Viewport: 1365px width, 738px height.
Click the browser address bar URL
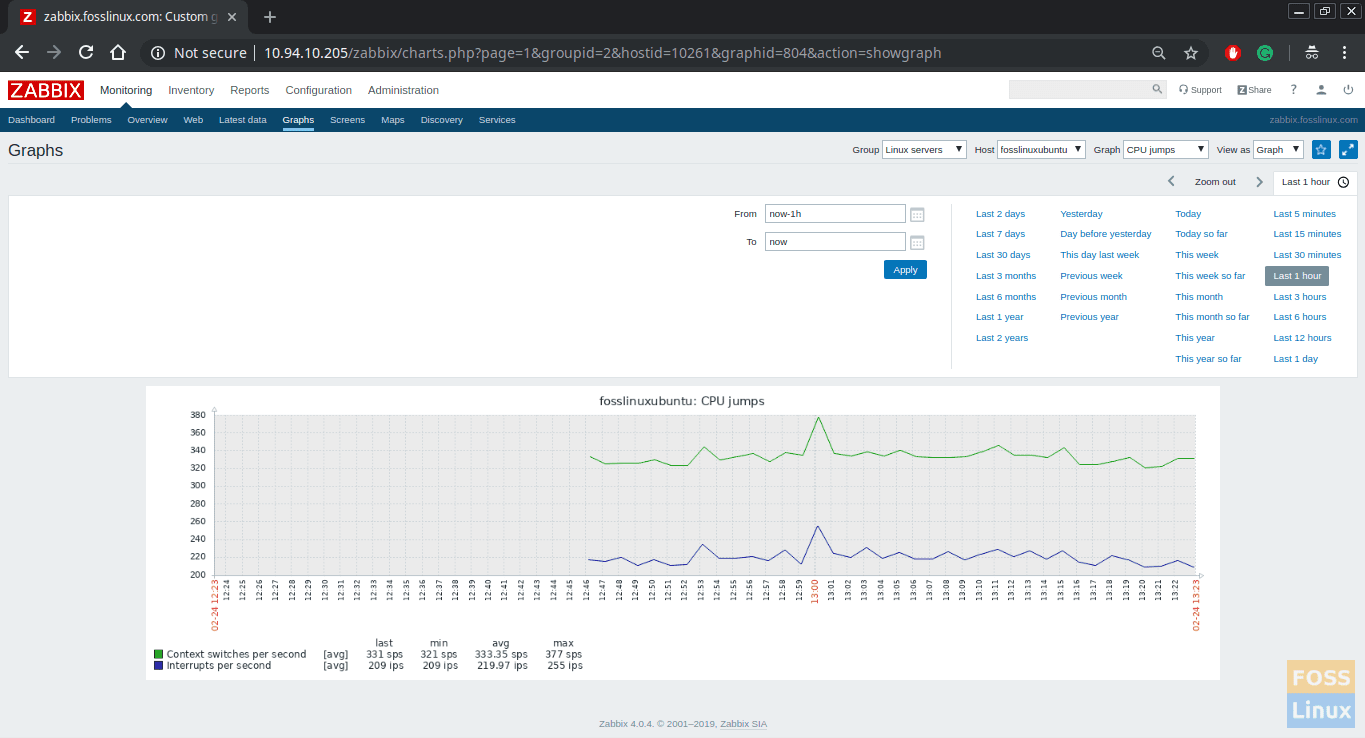click(x=602, y=53)
